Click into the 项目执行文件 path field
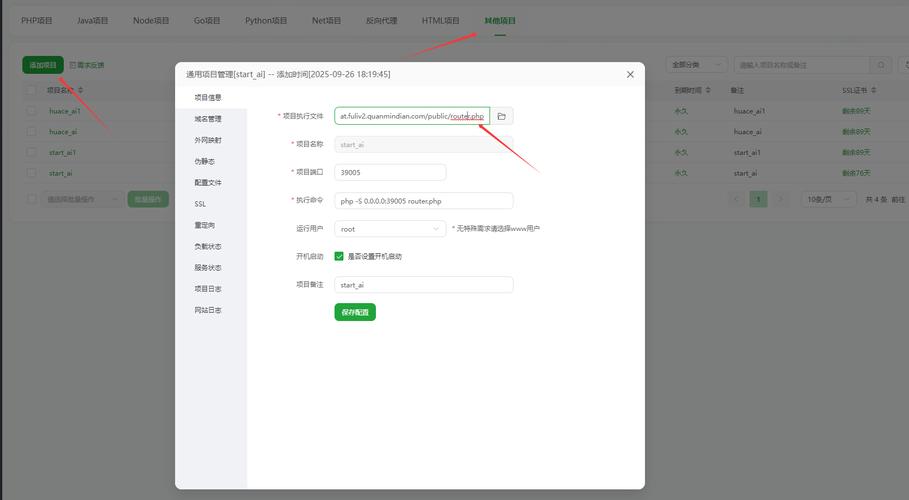This screenshot has height=500, width=909. (x=412, y=116)
